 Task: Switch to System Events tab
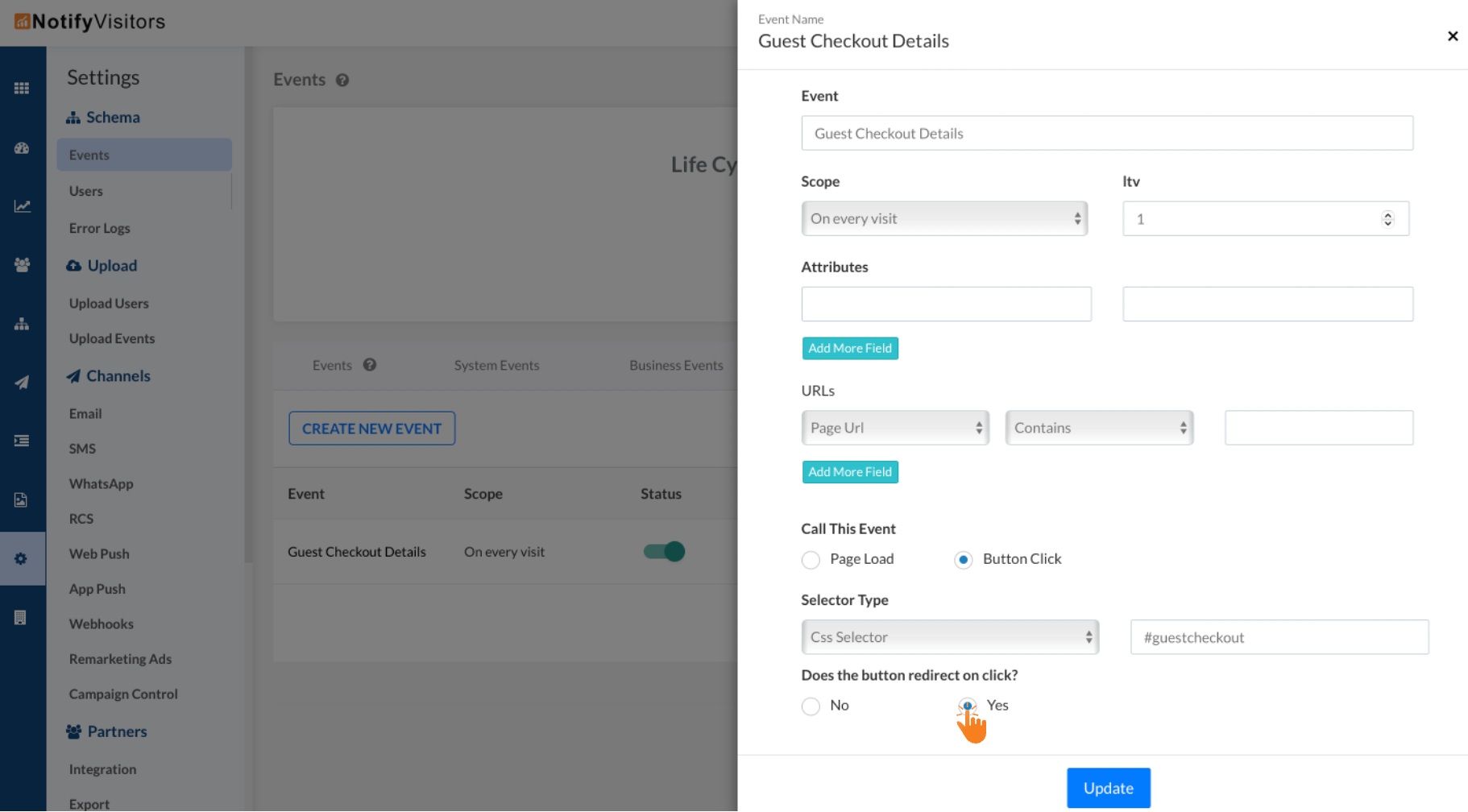pyautogui.click(x=496, y=366)
